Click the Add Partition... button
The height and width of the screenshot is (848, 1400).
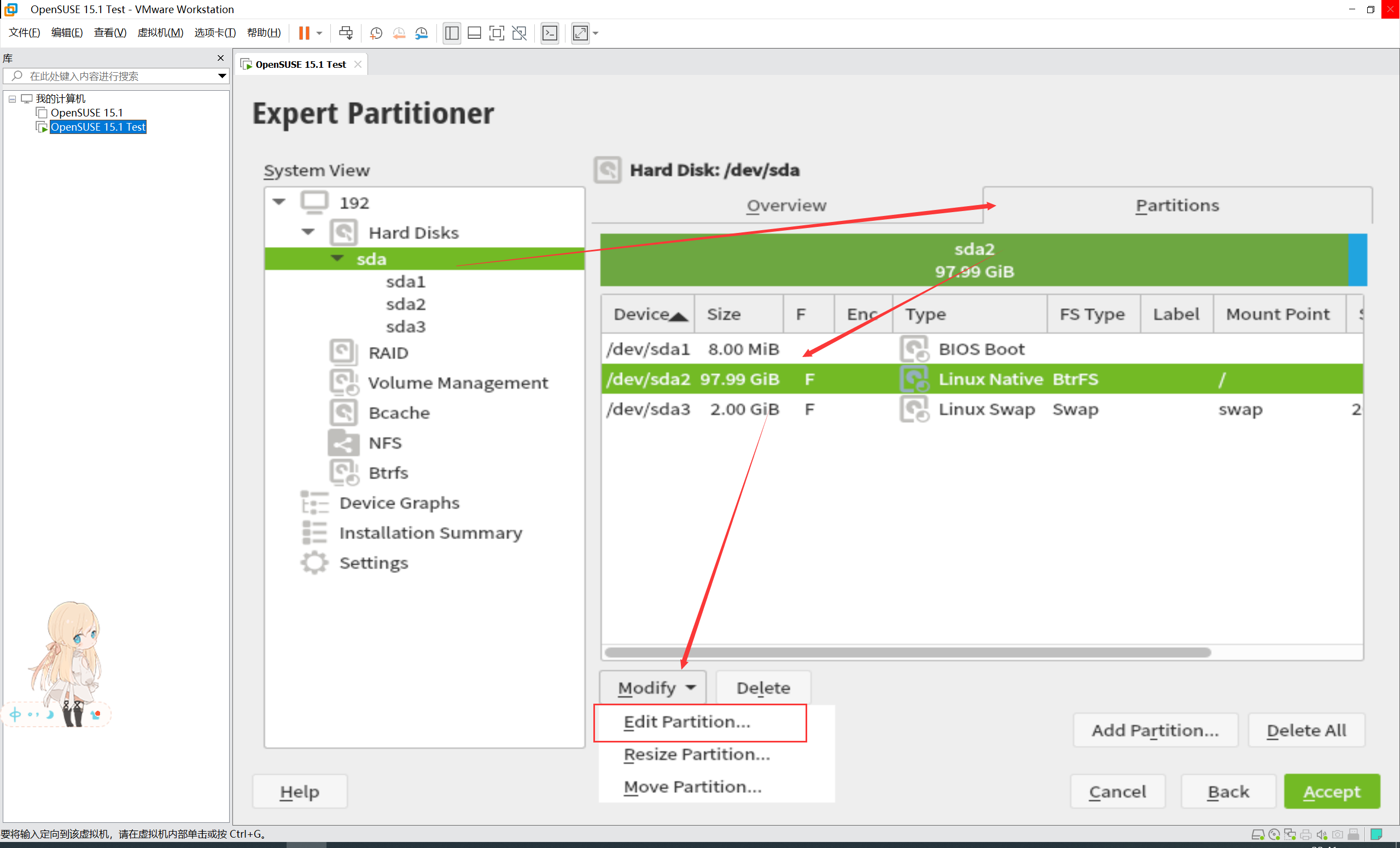[1154, 730]
